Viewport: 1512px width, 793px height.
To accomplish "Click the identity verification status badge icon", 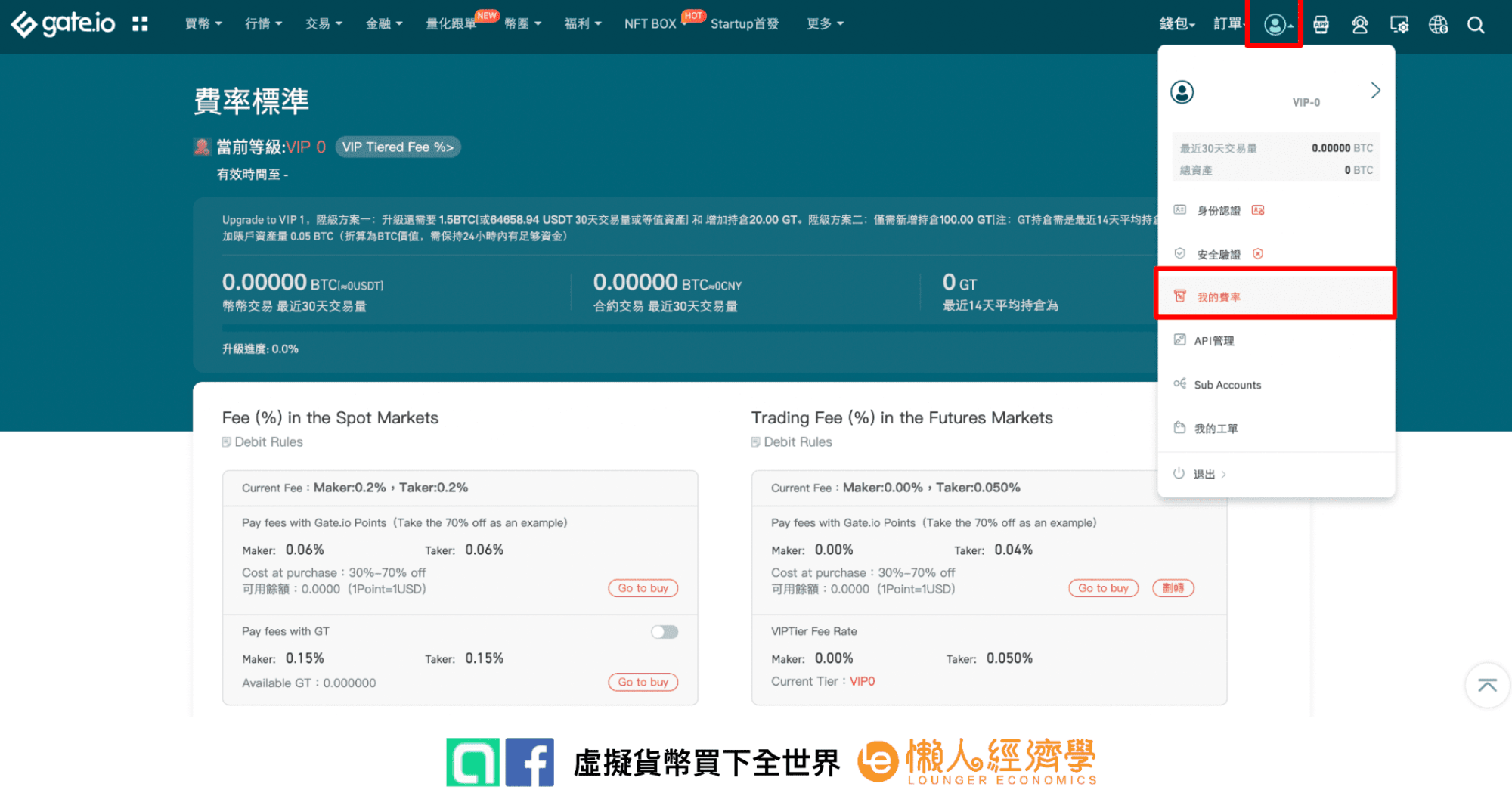I will pyautogui.click(x=1258, y=210).
